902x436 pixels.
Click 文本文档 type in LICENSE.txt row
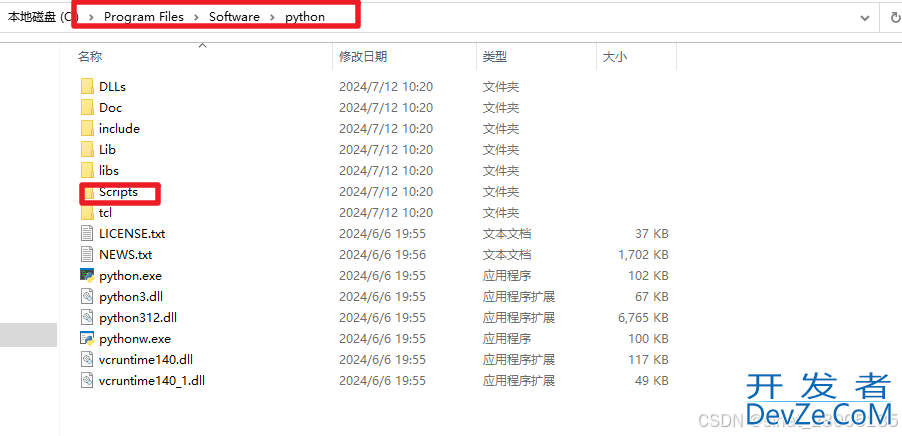pos(506,234)
